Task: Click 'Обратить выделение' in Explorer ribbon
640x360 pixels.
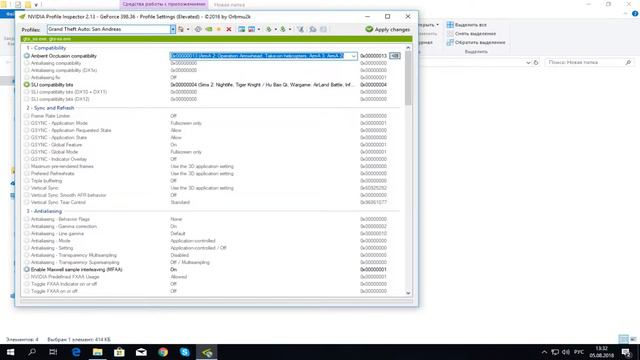Action: point(476,42)
